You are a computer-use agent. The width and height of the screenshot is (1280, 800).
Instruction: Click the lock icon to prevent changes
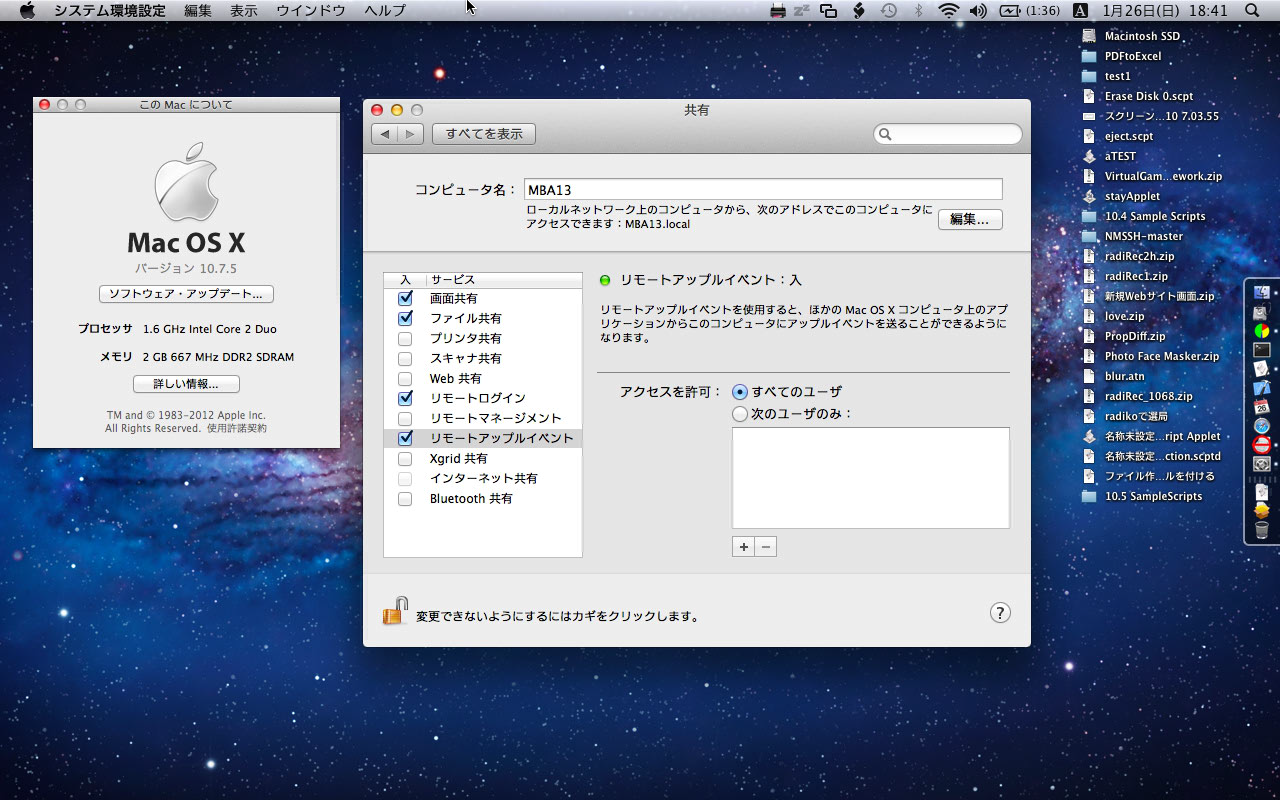pyautogui.click(x=395, y=611)
